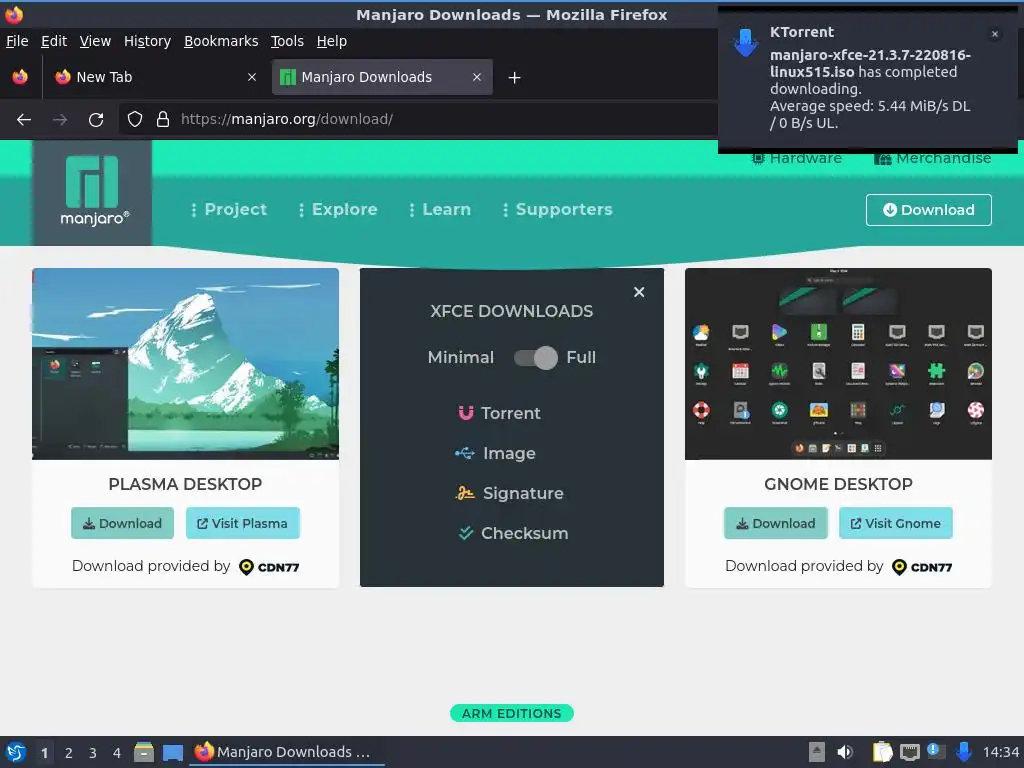Switch to virtual desktop 3

click(93, 753)
